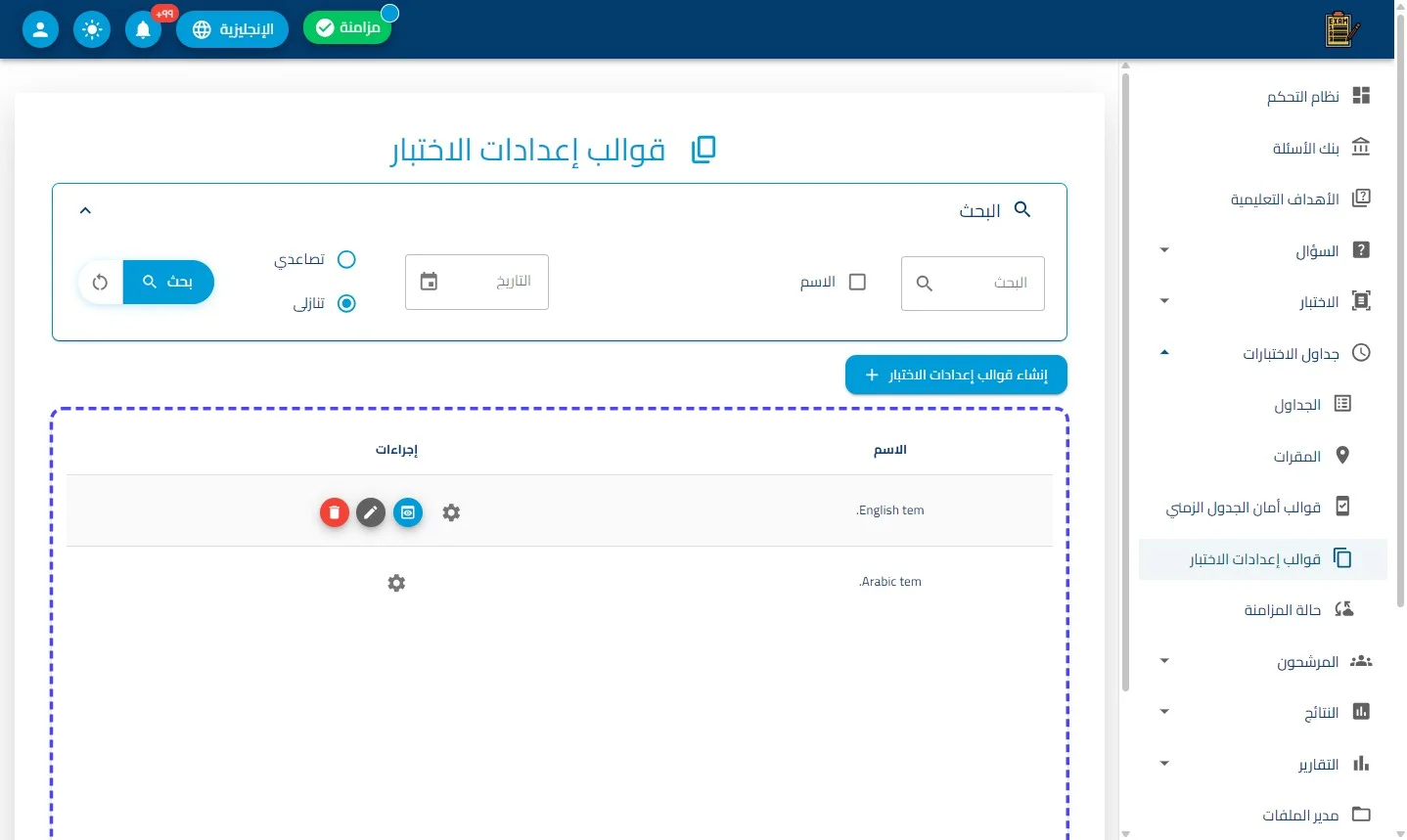
Task: Preview the English tem template
Action: point(408,512)
